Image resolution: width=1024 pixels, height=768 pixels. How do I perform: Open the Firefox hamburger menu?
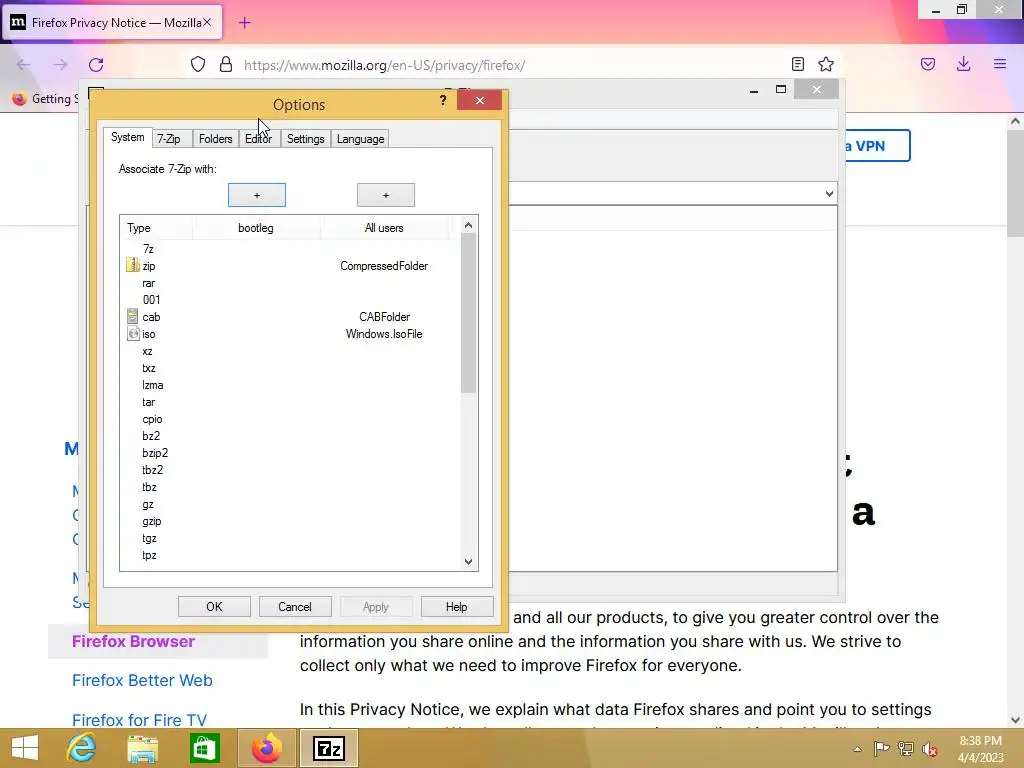tap(1000, 64)
